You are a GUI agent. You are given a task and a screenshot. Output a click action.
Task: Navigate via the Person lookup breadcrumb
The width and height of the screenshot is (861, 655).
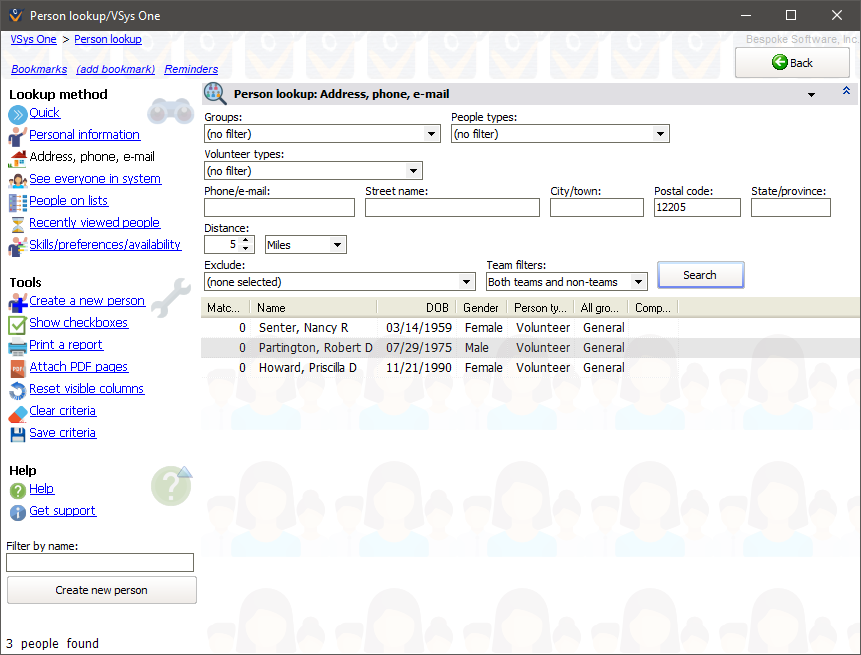coord(107,39)
